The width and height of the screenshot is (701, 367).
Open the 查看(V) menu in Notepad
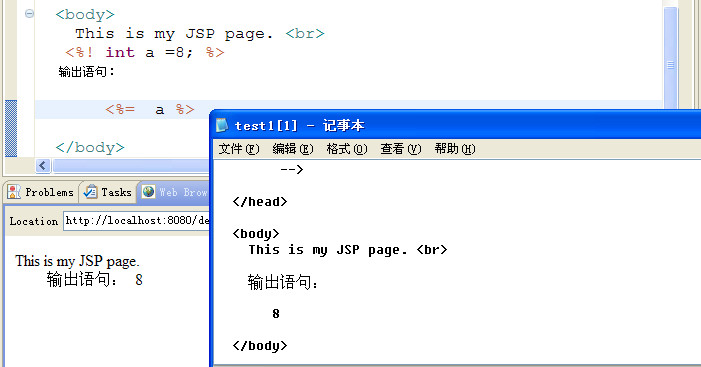coord(401,149)
